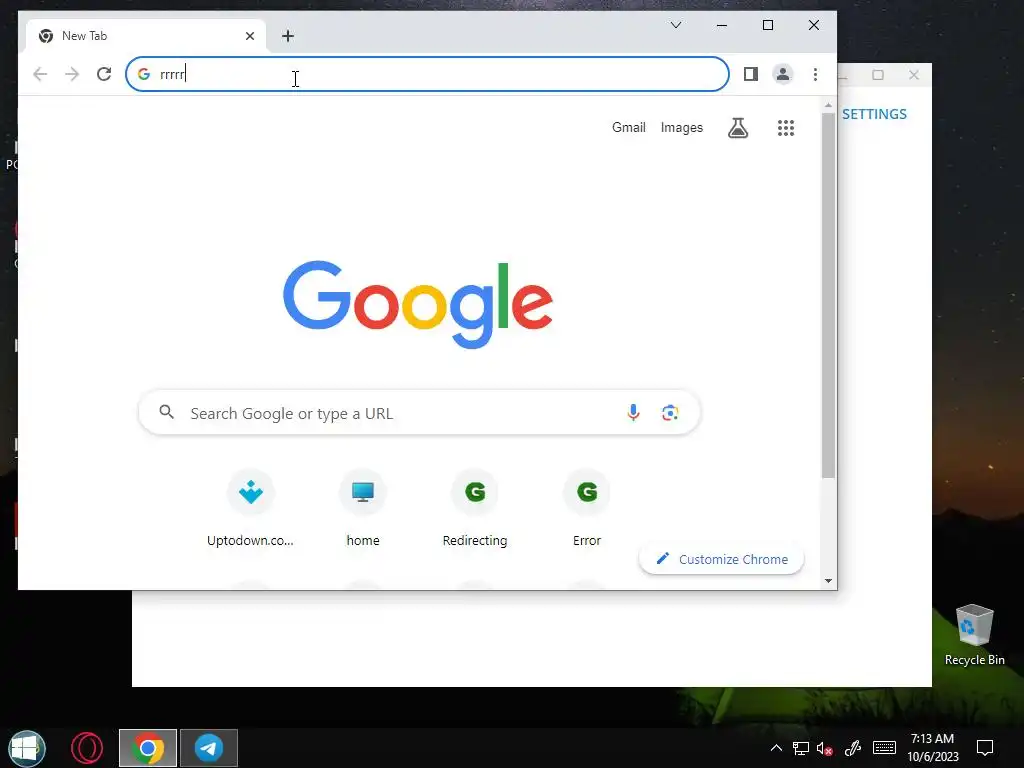Open Uptodown.co... shortcut
This screenshot has width=1024, height=768.
250,509
